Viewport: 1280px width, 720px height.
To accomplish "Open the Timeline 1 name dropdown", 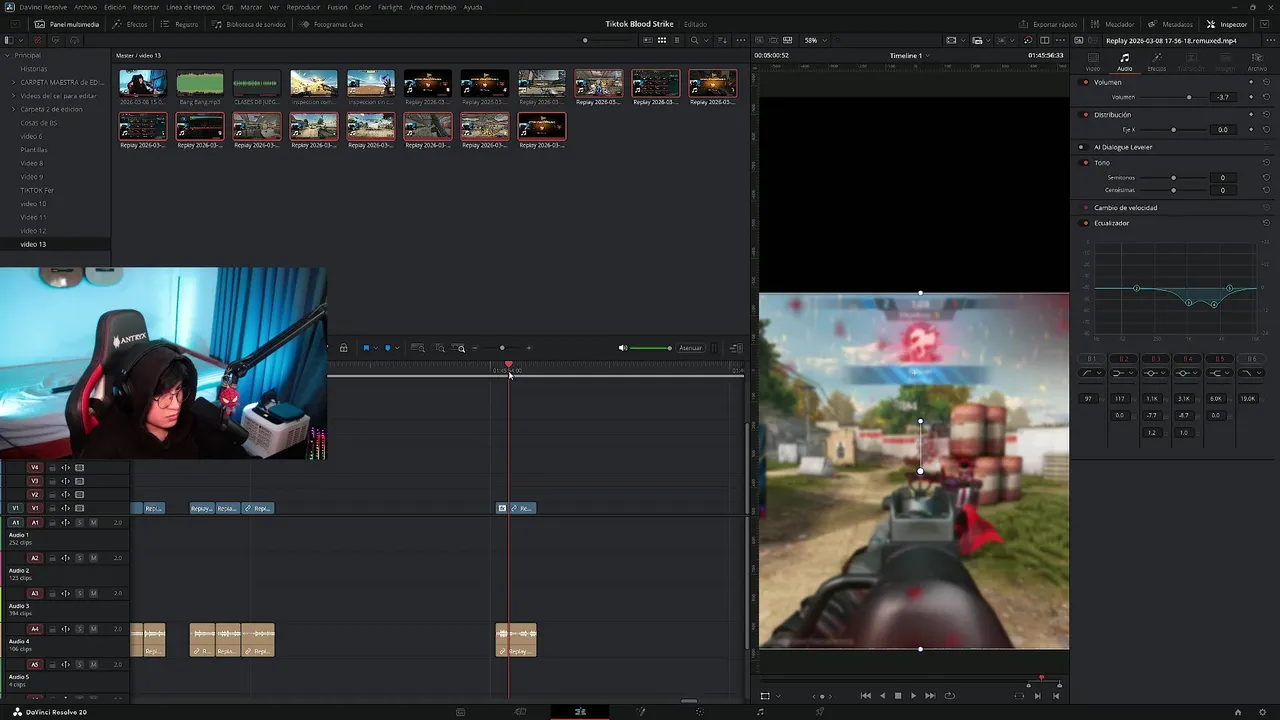I will [x=910, y=55].
